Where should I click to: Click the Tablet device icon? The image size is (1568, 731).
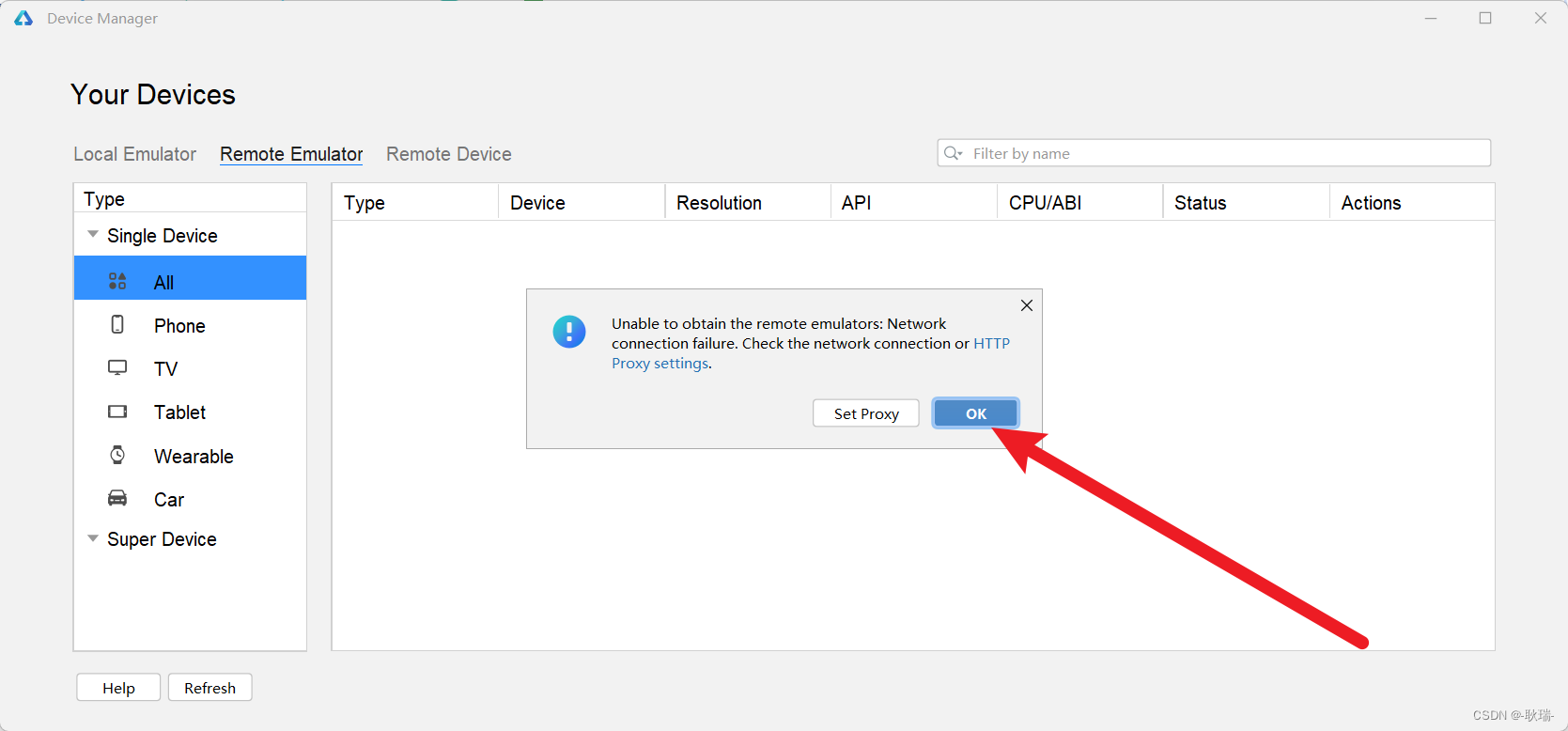pyautogui.click(x=117, y=412)
